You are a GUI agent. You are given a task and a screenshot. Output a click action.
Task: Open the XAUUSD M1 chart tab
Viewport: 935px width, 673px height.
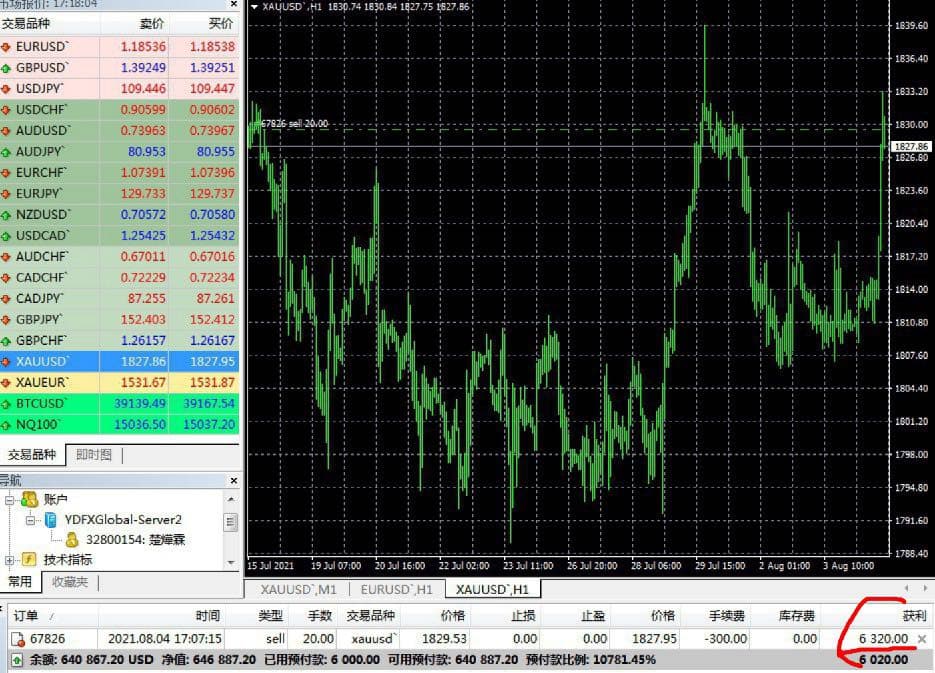tap(298, 589)
